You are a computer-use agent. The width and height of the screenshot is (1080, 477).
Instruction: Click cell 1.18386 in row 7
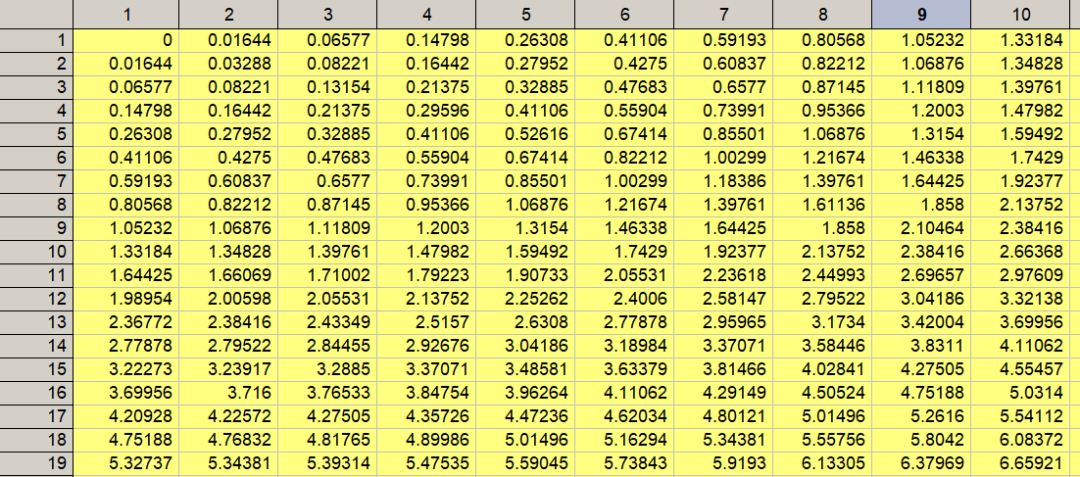(723, 182)
